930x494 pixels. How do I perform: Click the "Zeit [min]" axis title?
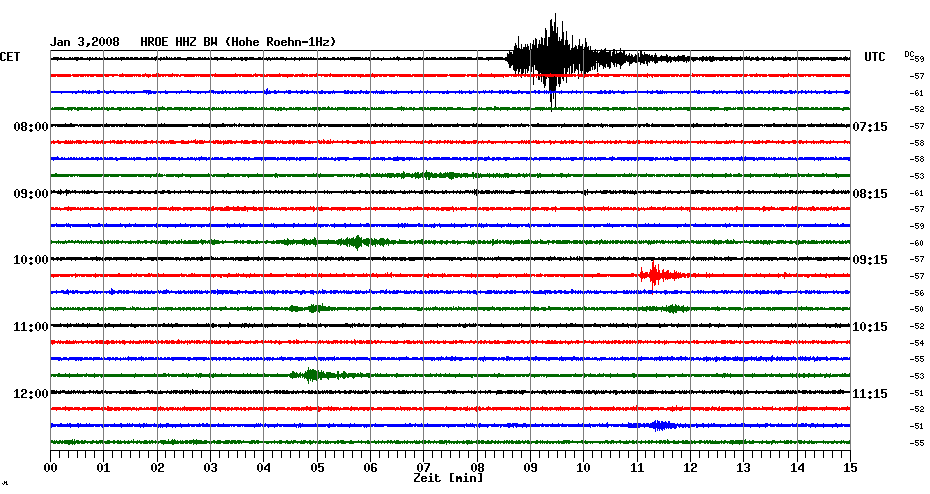(448, 478)
